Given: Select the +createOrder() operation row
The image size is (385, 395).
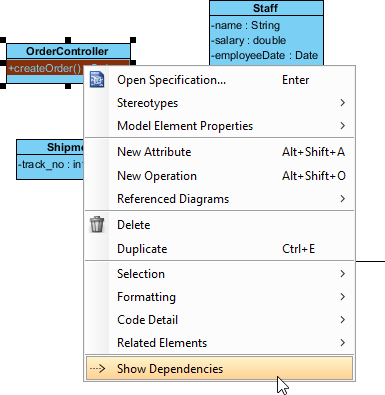Looking at the screenshot, I should 45,68.
